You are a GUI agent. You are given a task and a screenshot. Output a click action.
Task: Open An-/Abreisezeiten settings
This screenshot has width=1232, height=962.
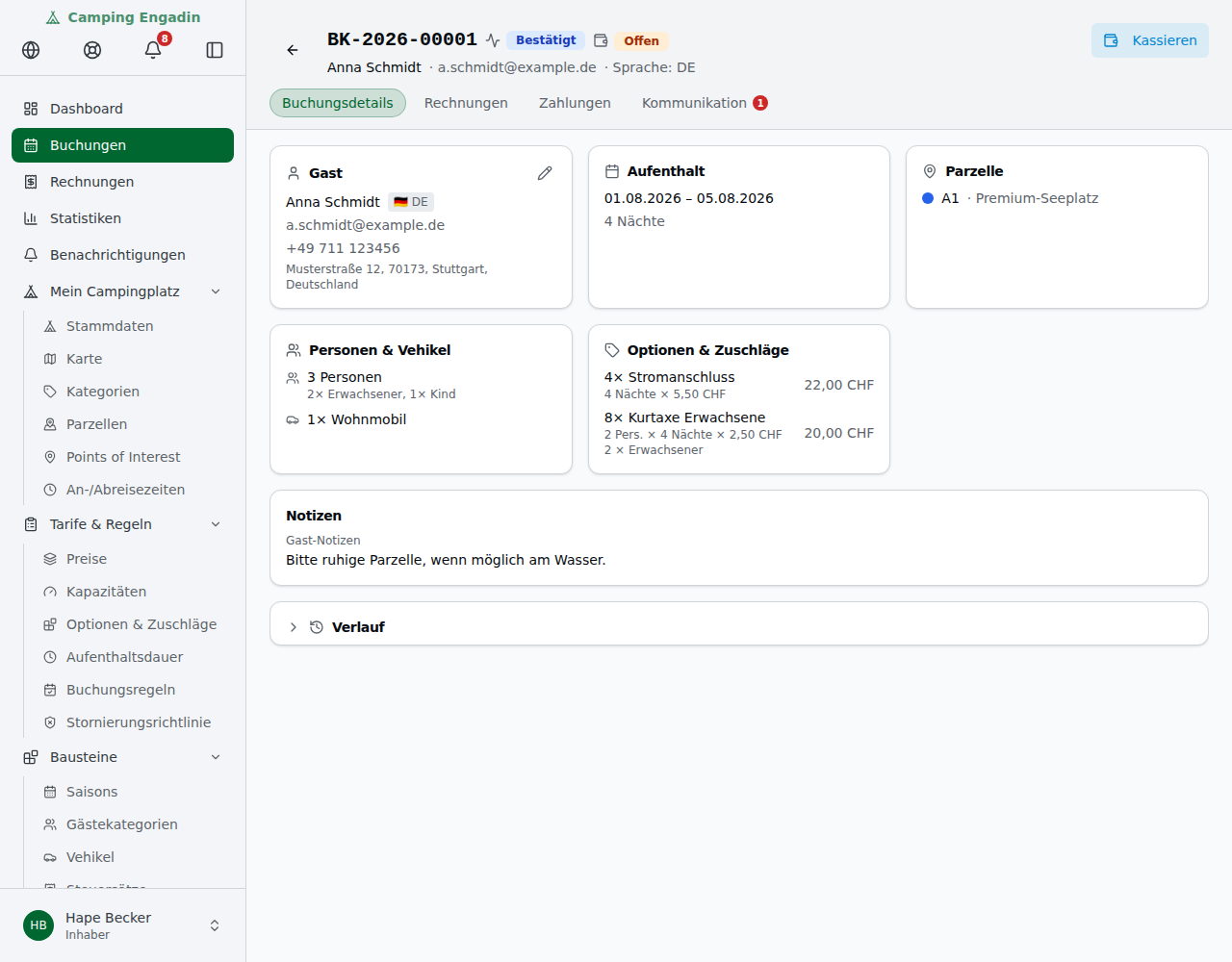pyautogui.click(x=133, y=490)
